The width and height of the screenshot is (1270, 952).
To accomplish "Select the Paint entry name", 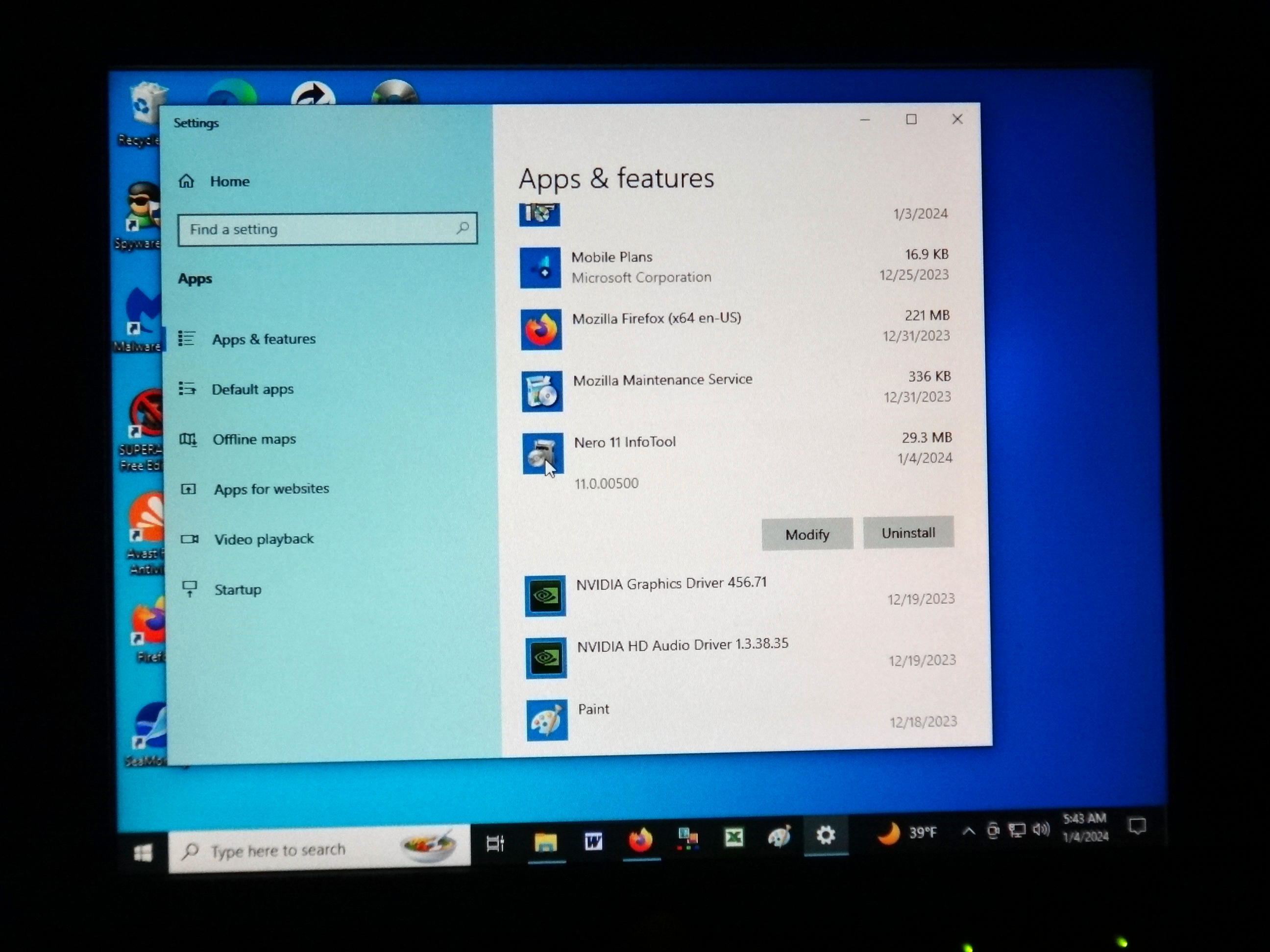I will tap(594, 709).
